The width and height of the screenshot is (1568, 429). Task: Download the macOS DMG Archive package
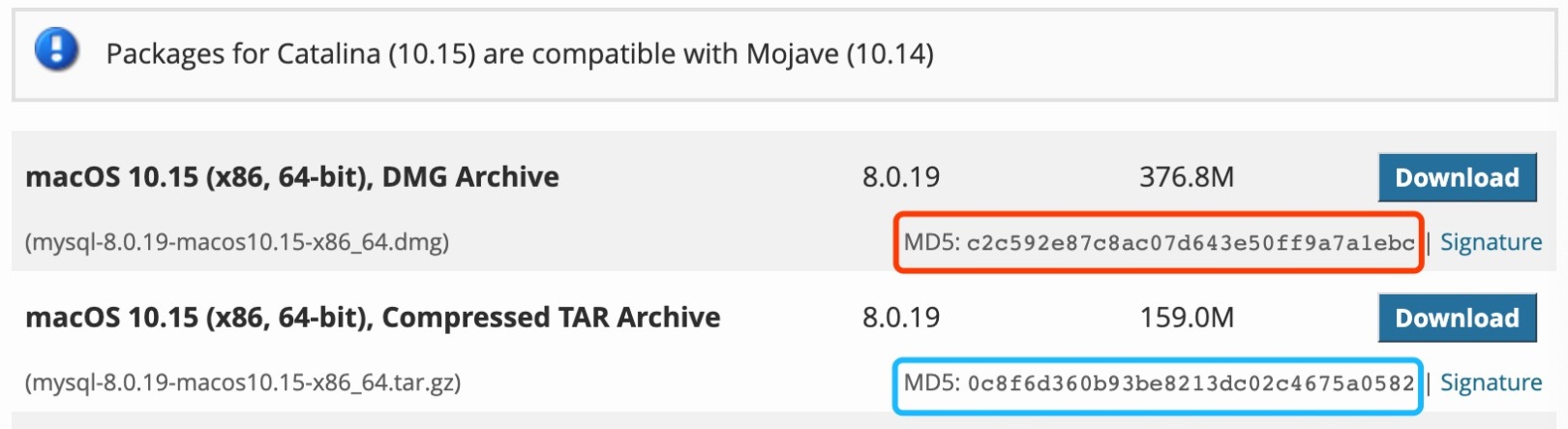[x=1457, y=177]
